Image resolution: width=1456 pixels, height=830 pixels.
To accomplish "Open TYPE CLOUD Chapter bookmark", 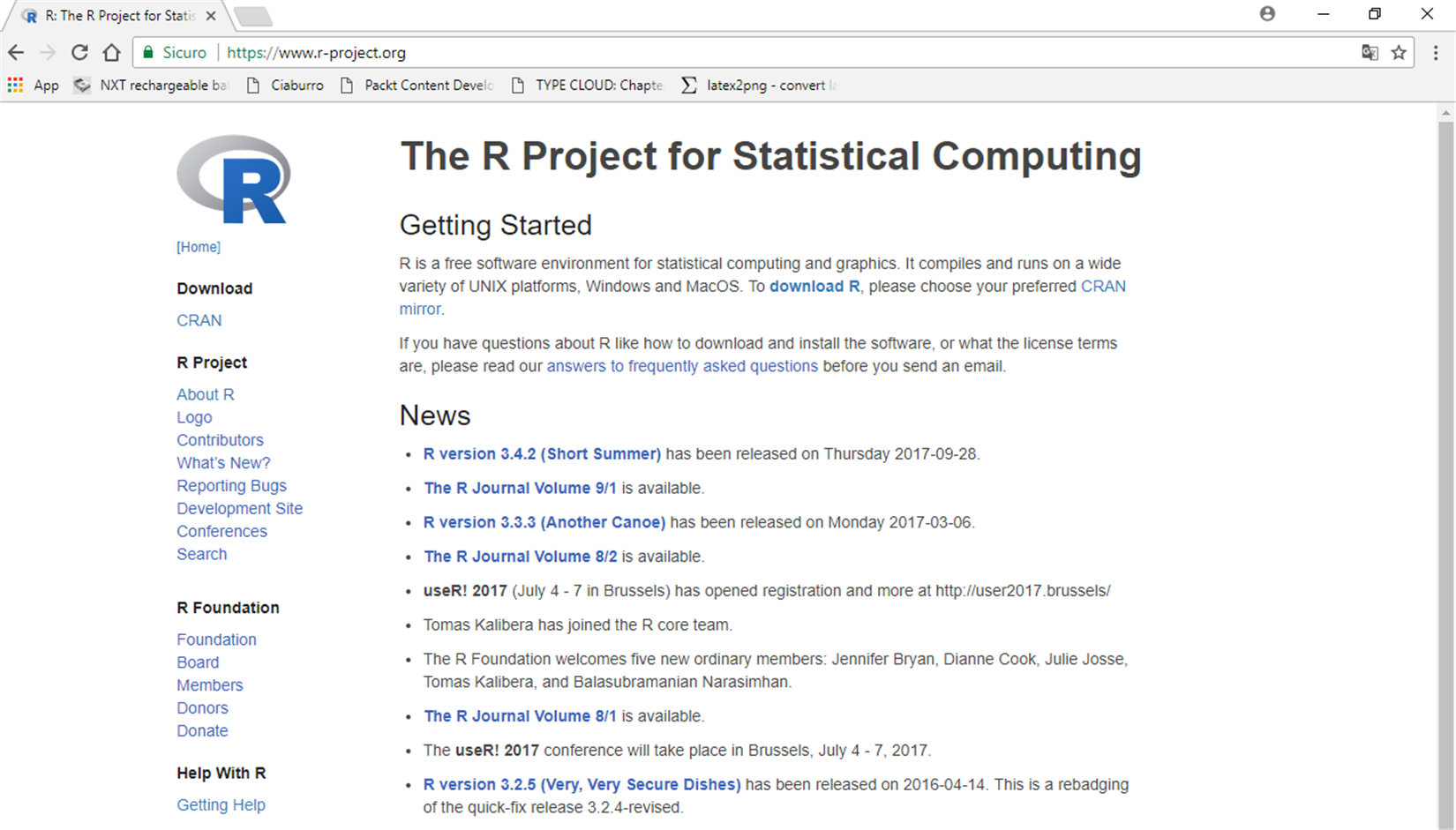I will (x=587, y=86).
